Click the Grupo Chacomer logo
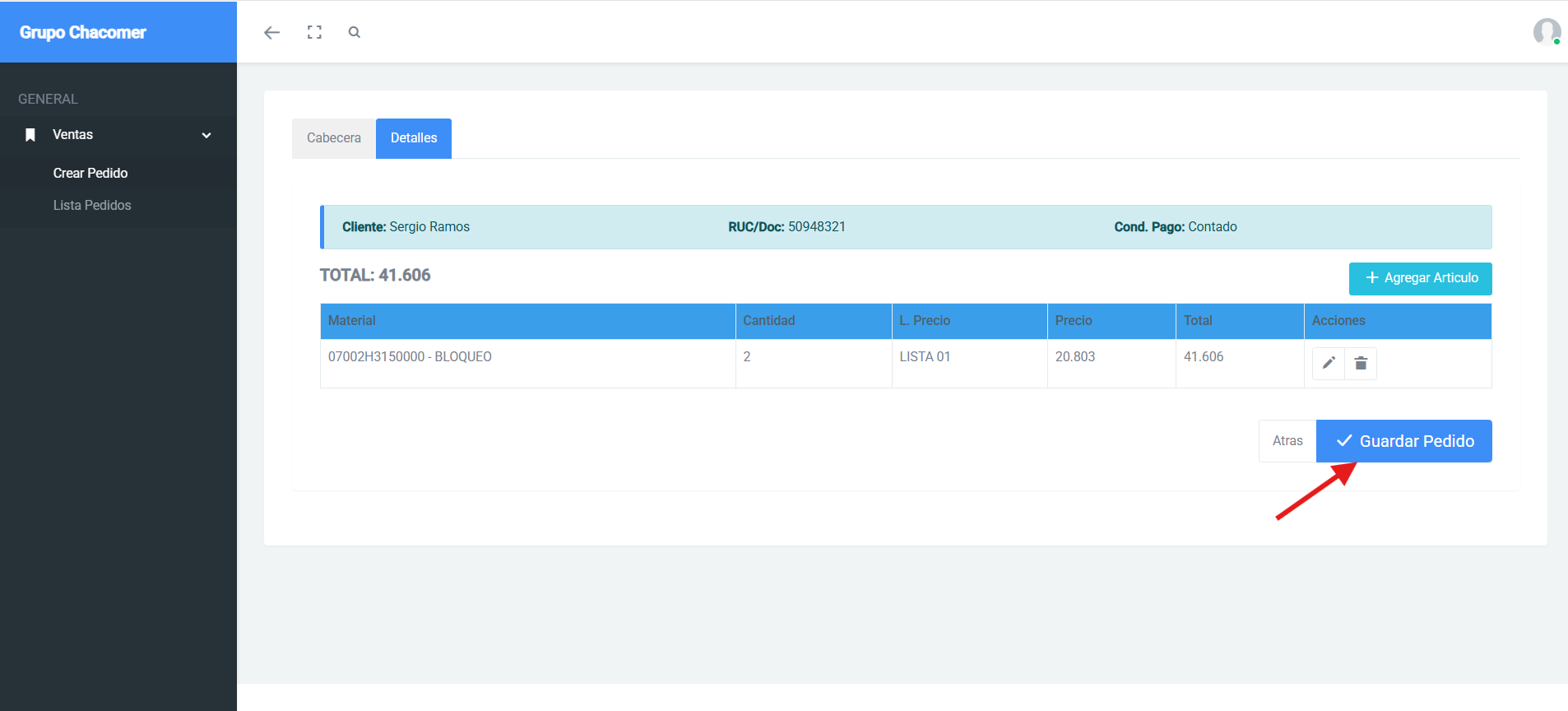The image size is (1568, 711). pos(83,32)
